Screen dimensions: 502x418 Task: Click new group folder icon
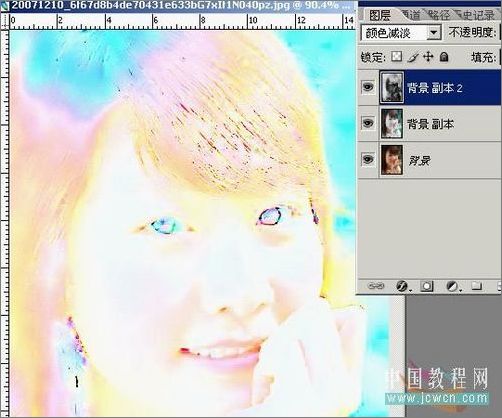(x=477, y=286)
